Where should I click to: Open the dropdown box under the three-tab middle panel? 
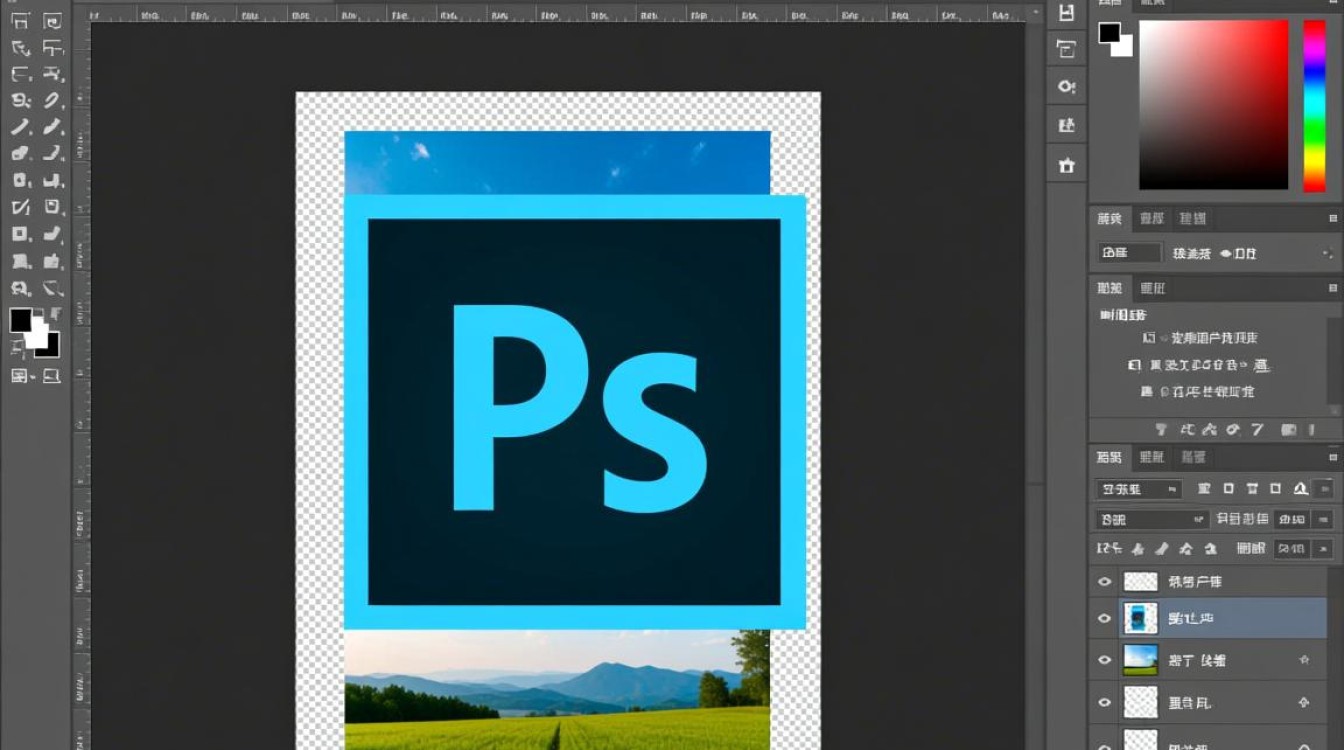tap(1130, 253)
